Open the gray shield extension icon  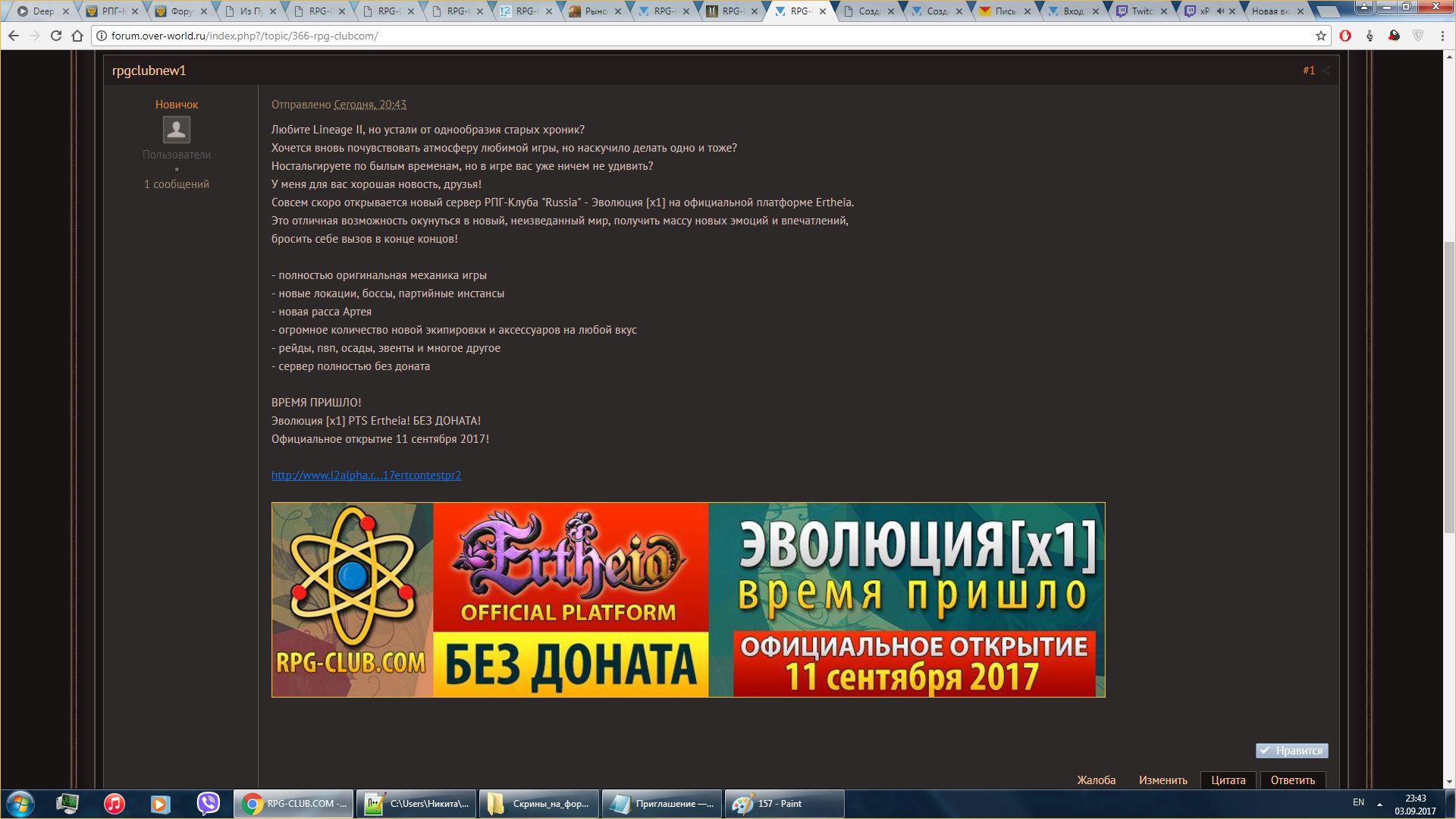[1418, 36]
